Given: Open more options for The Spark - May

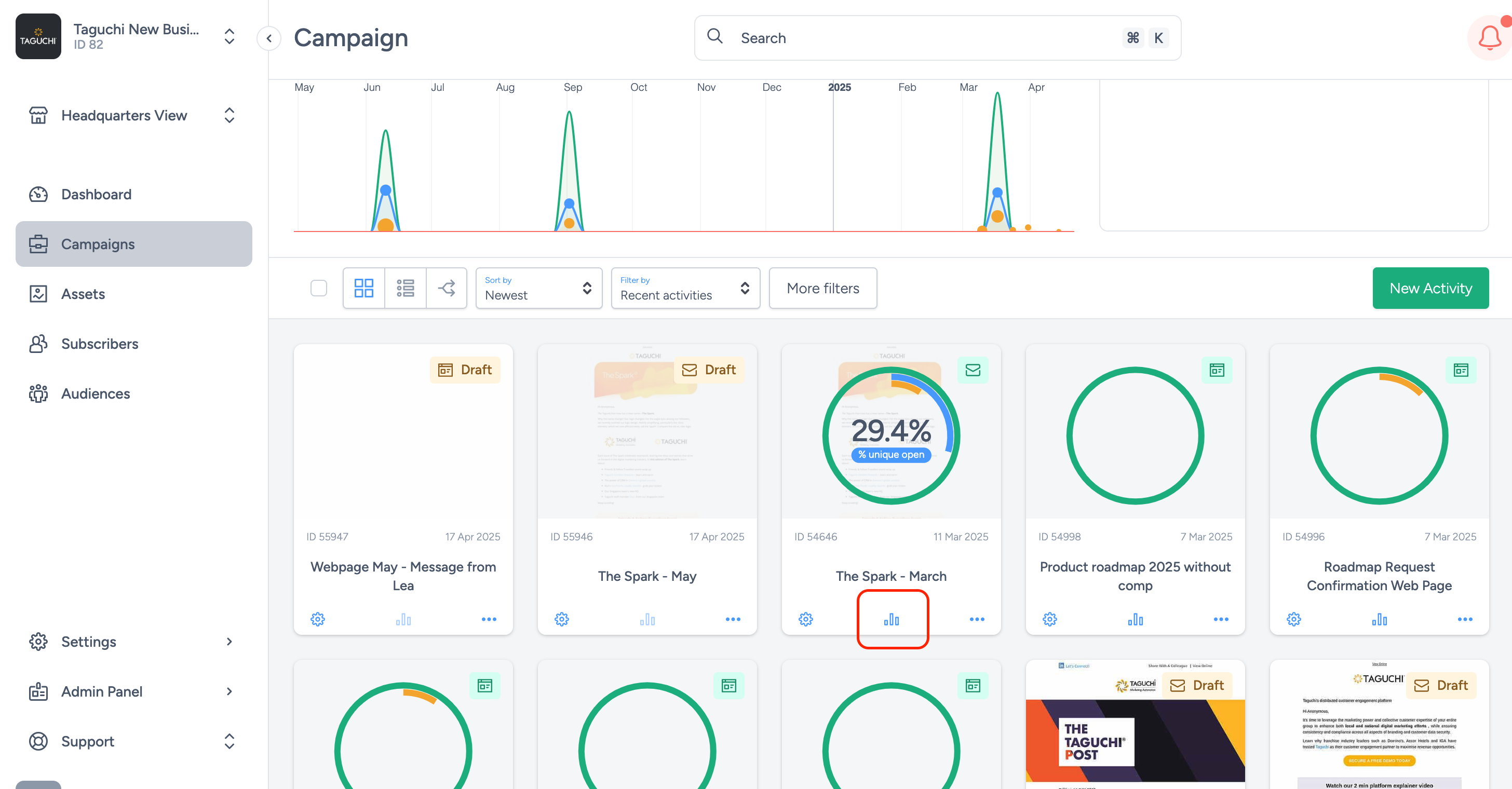Looking at the screenshot, I should (x=733, y=619).
